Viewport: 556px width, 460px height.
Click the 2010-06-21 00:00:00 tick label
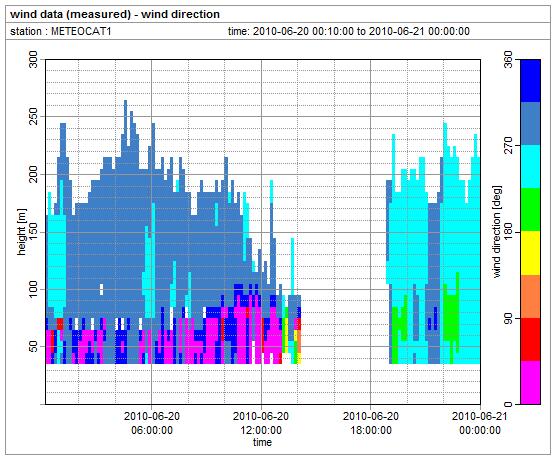(480, 423)
